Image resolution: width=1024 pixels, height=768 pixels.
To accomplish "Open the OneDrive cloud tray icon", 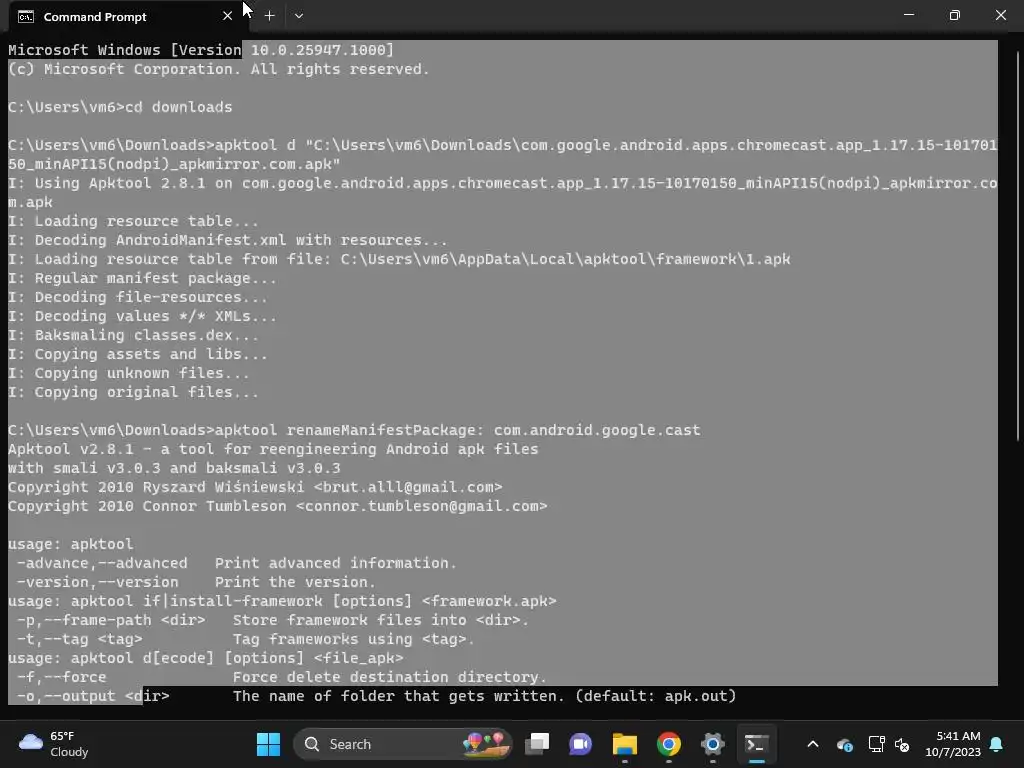I will [x=844, y=744].
